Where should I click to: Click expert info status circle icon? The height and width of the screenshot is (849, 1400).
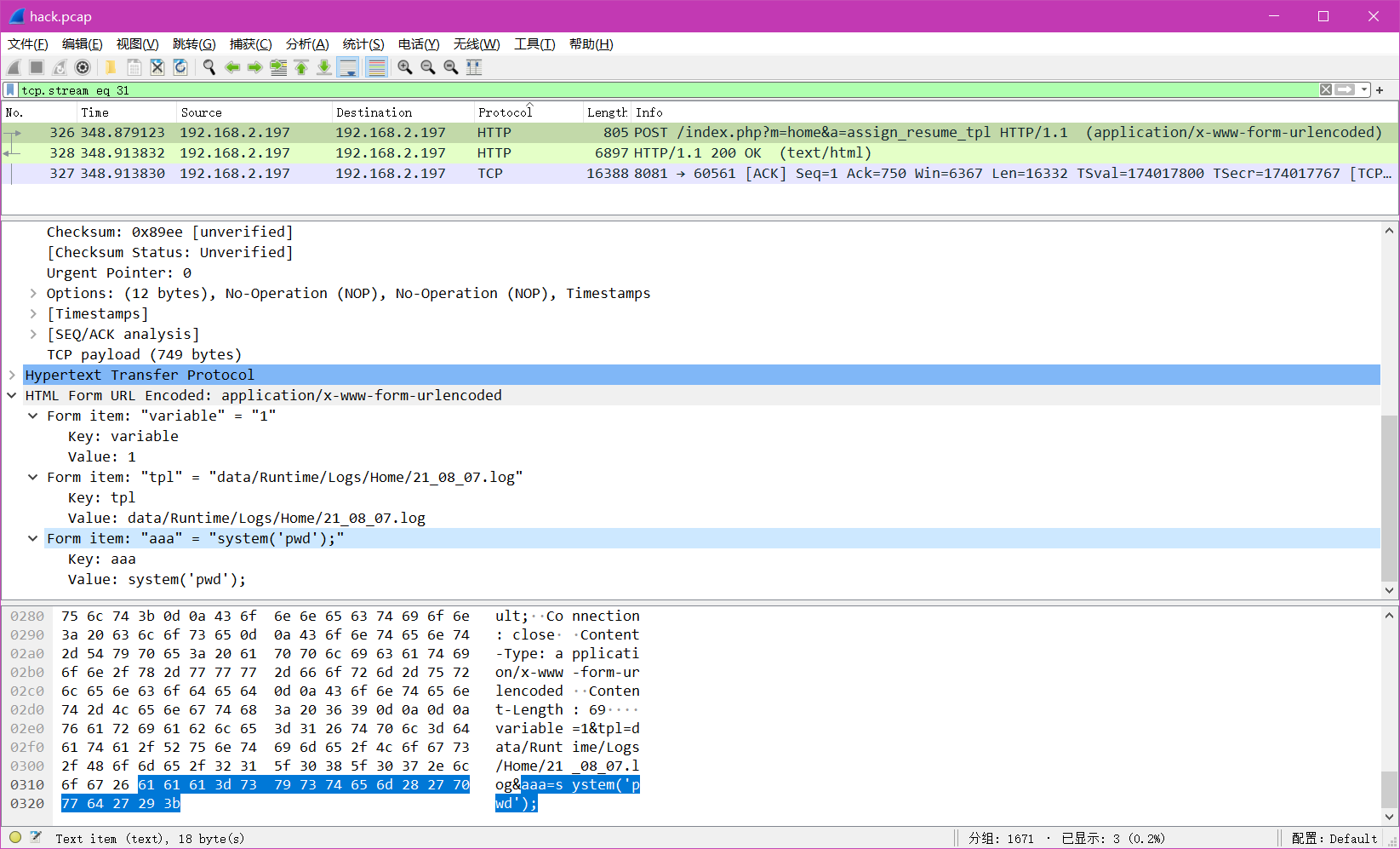click(x=15, y=838)
